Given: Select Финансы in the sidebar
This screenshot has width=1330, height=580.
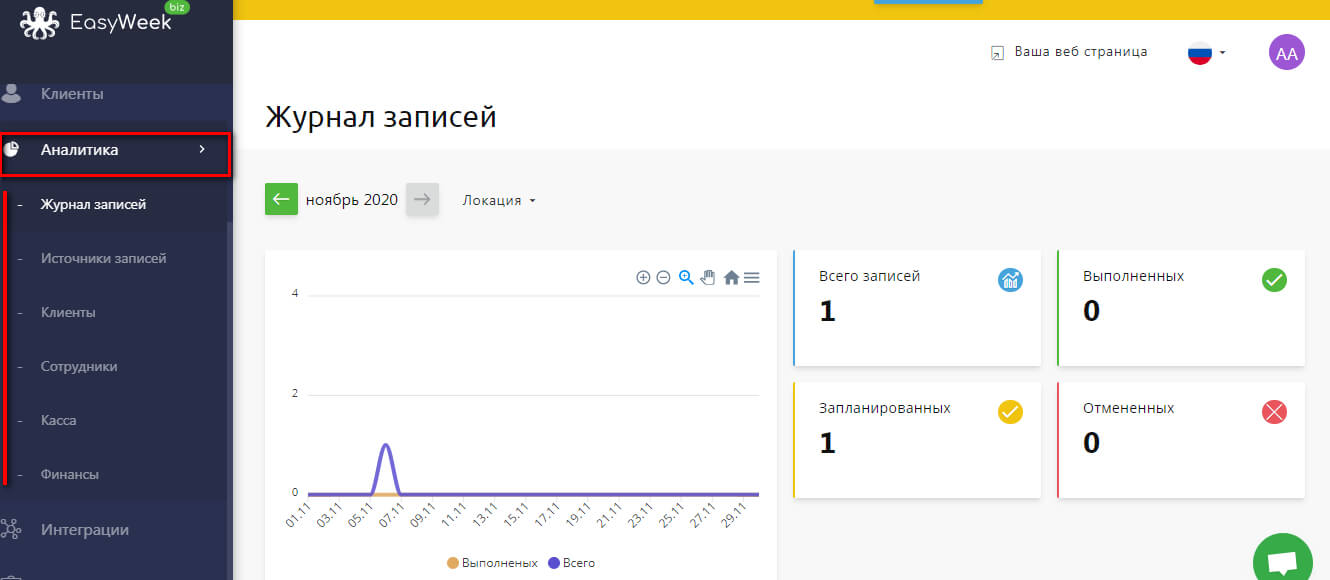Looking at the screenshot, I should (69, 474).
